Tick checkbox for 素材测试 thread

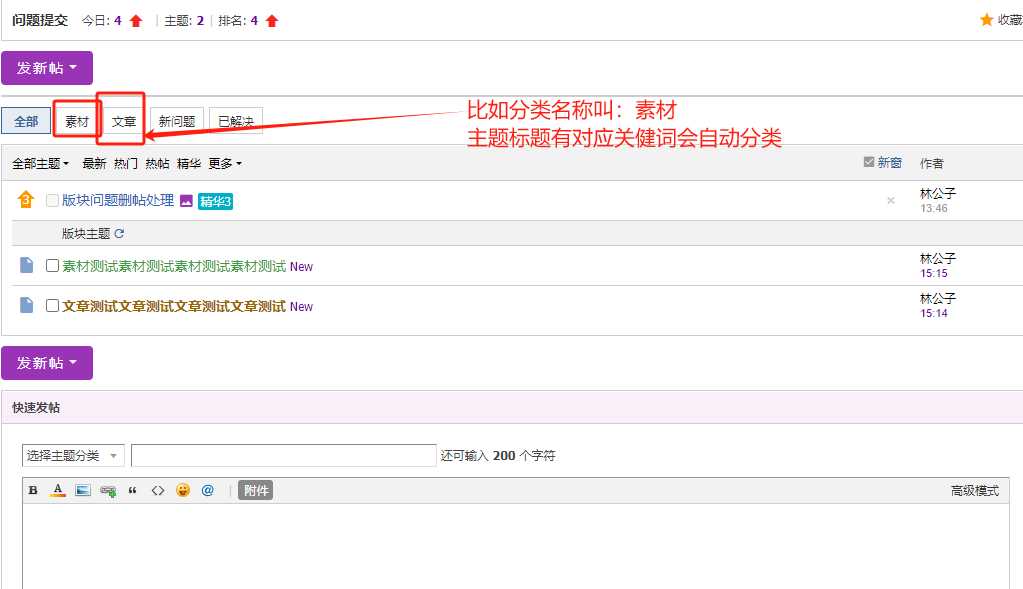click(x=52, y=265)
